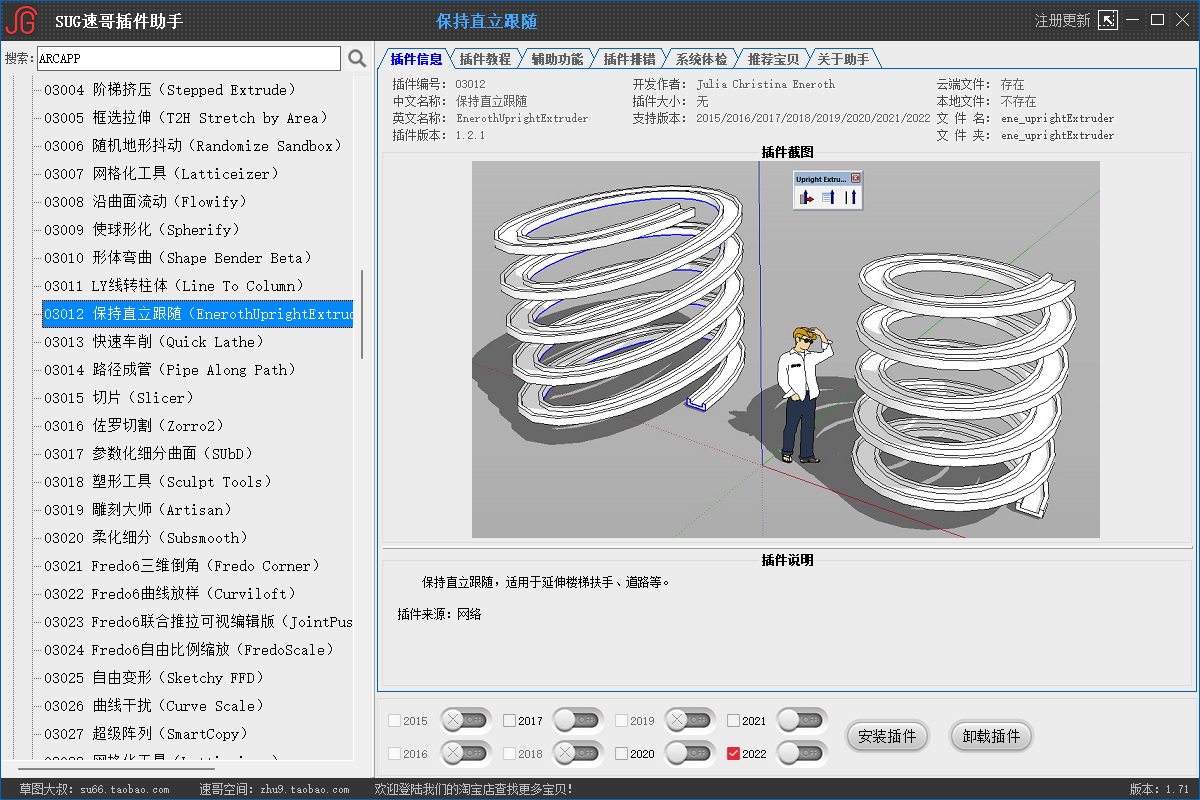Click the plugin screenshot preview image
Screen dimensions: 1200x800
click(x=786, y=349)
